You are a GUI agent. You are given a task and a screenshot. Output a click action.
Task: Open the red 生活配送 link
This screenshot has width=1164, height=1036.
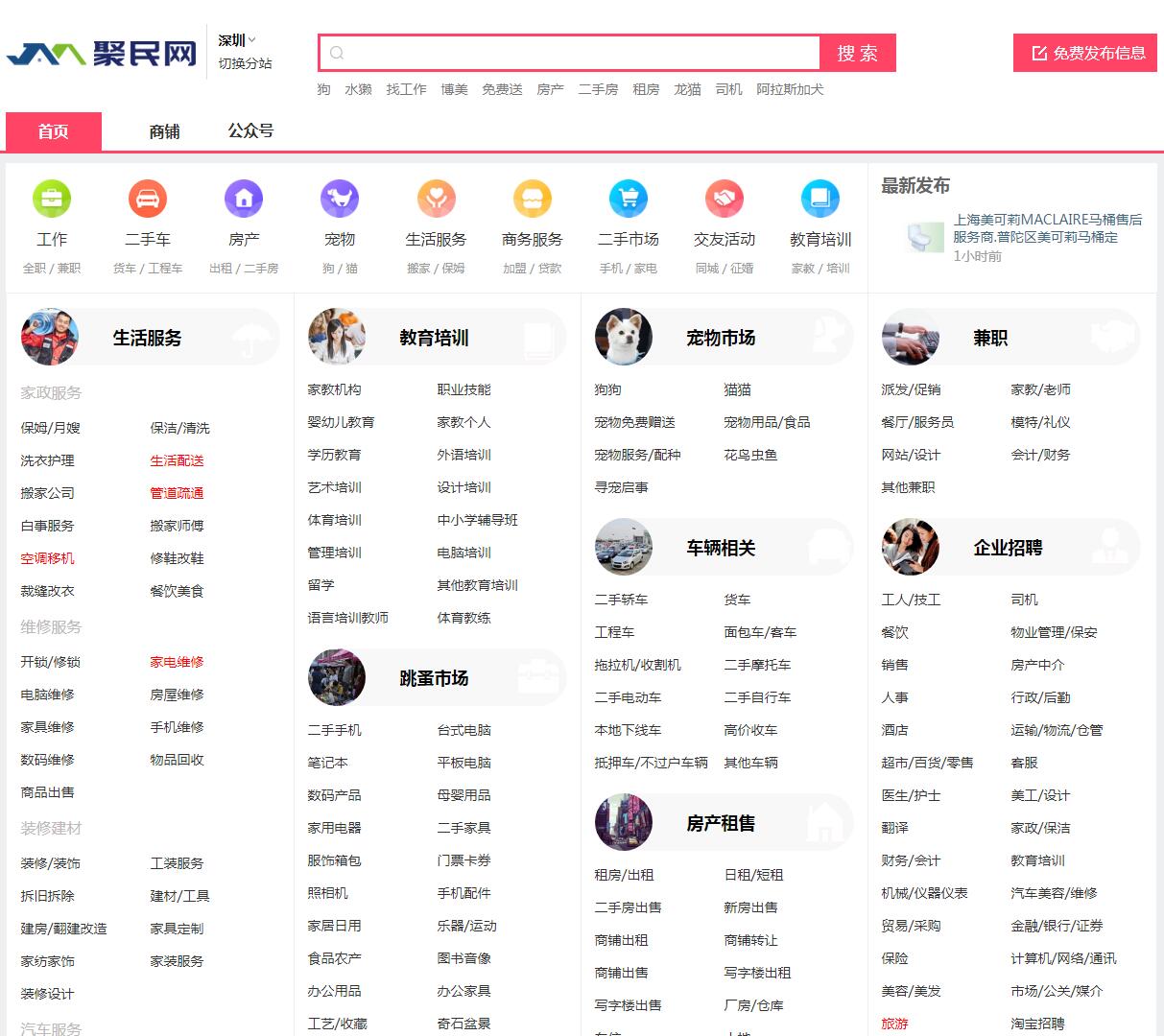tap(177, 460)
